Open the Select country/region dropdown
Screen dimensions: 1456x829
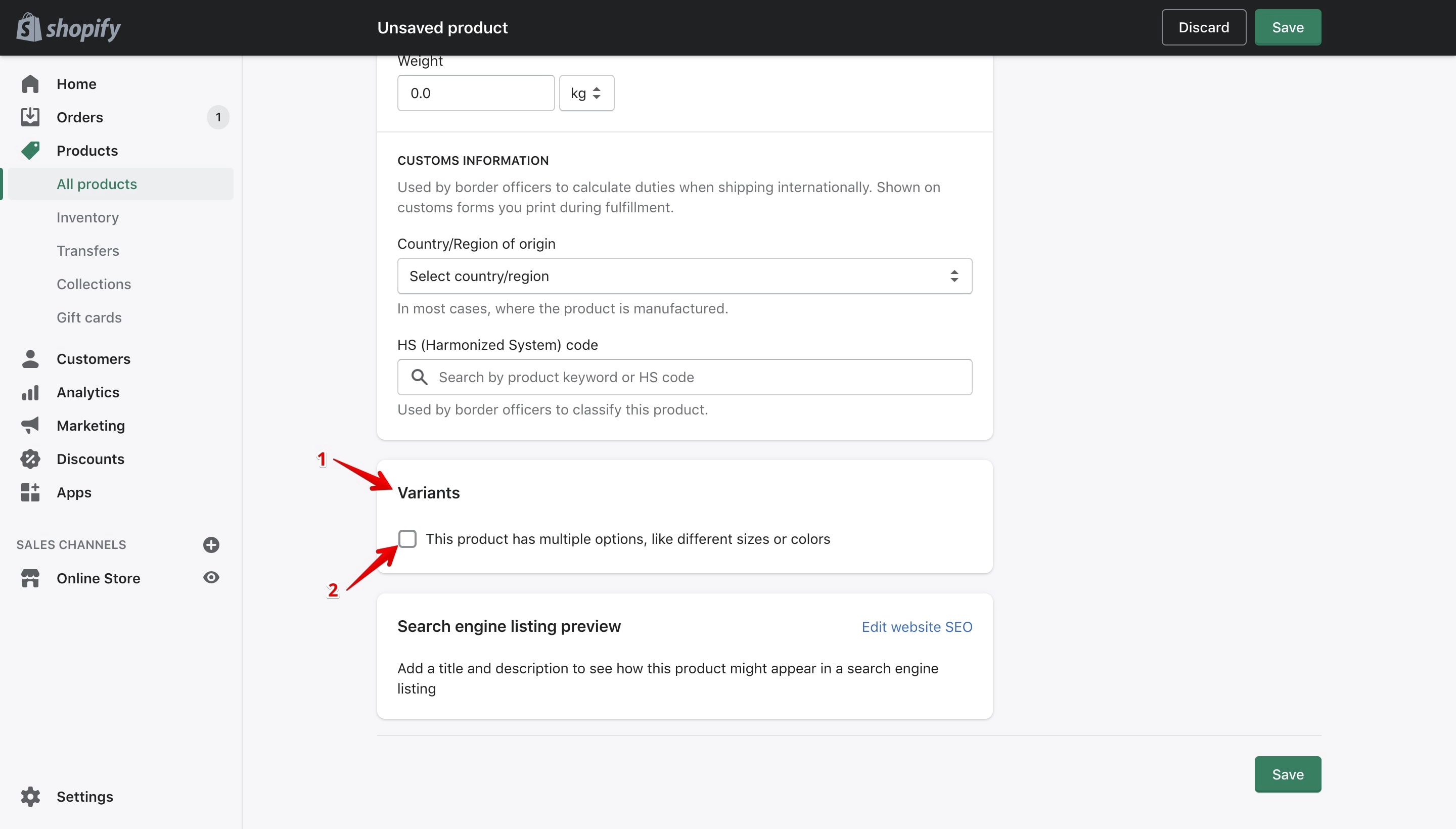point(685,276)
